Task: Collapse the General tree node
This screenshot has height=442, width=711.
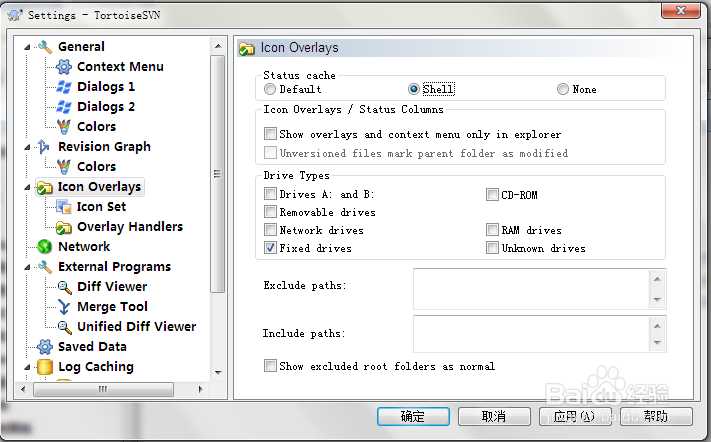Action: point(27,47)
